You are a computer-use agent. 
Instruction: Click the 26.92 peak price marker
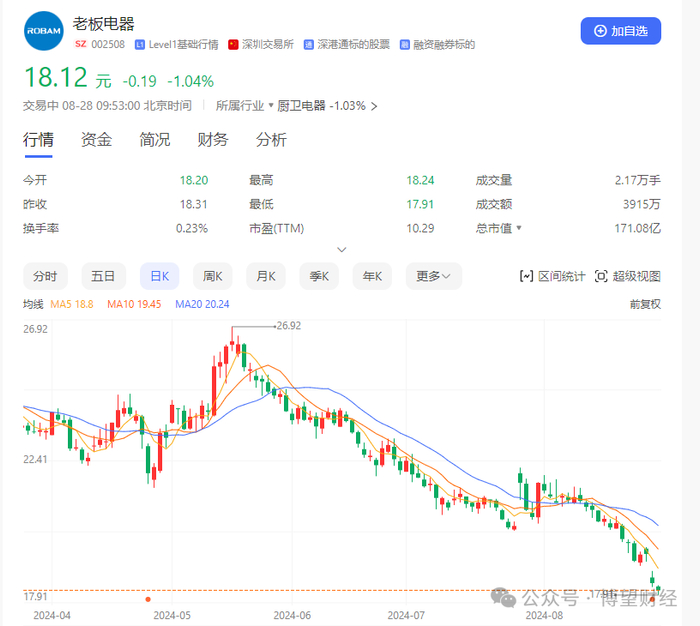pyautogui.click(x=288, y=326)
